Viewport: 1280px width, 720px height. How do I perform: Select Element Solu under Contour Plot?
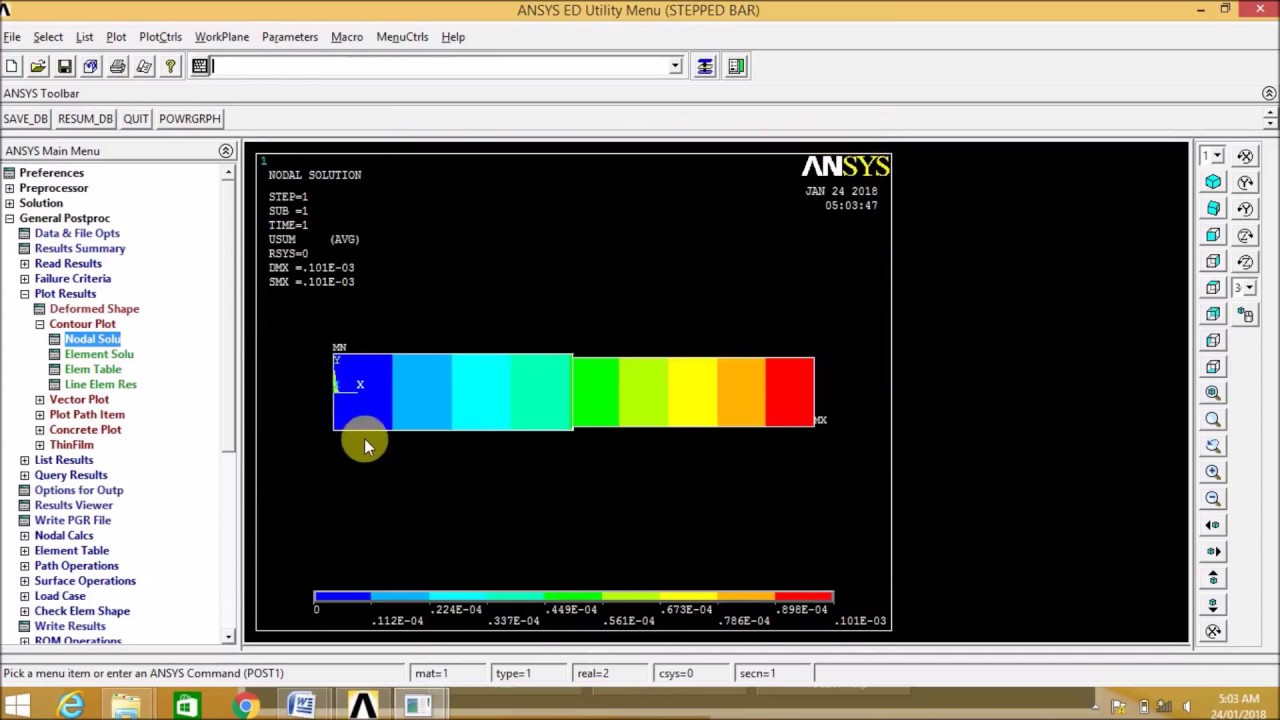(x=99, y=354)
